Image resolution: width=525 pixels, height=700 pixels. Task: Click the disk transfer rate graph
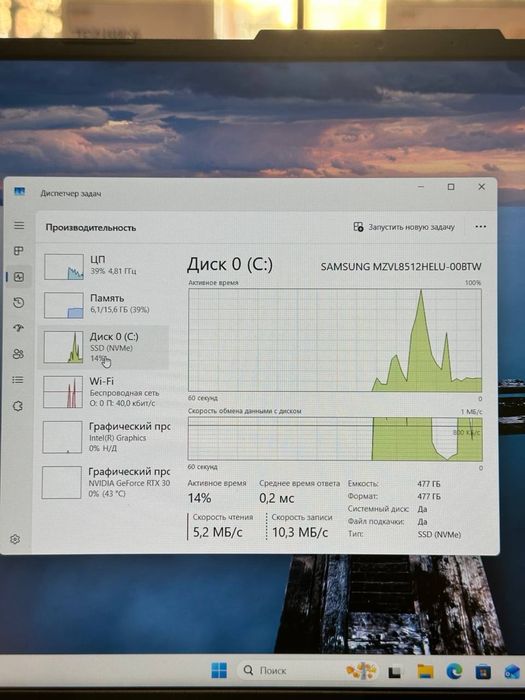pyautogui.click(x=335, y=439)
